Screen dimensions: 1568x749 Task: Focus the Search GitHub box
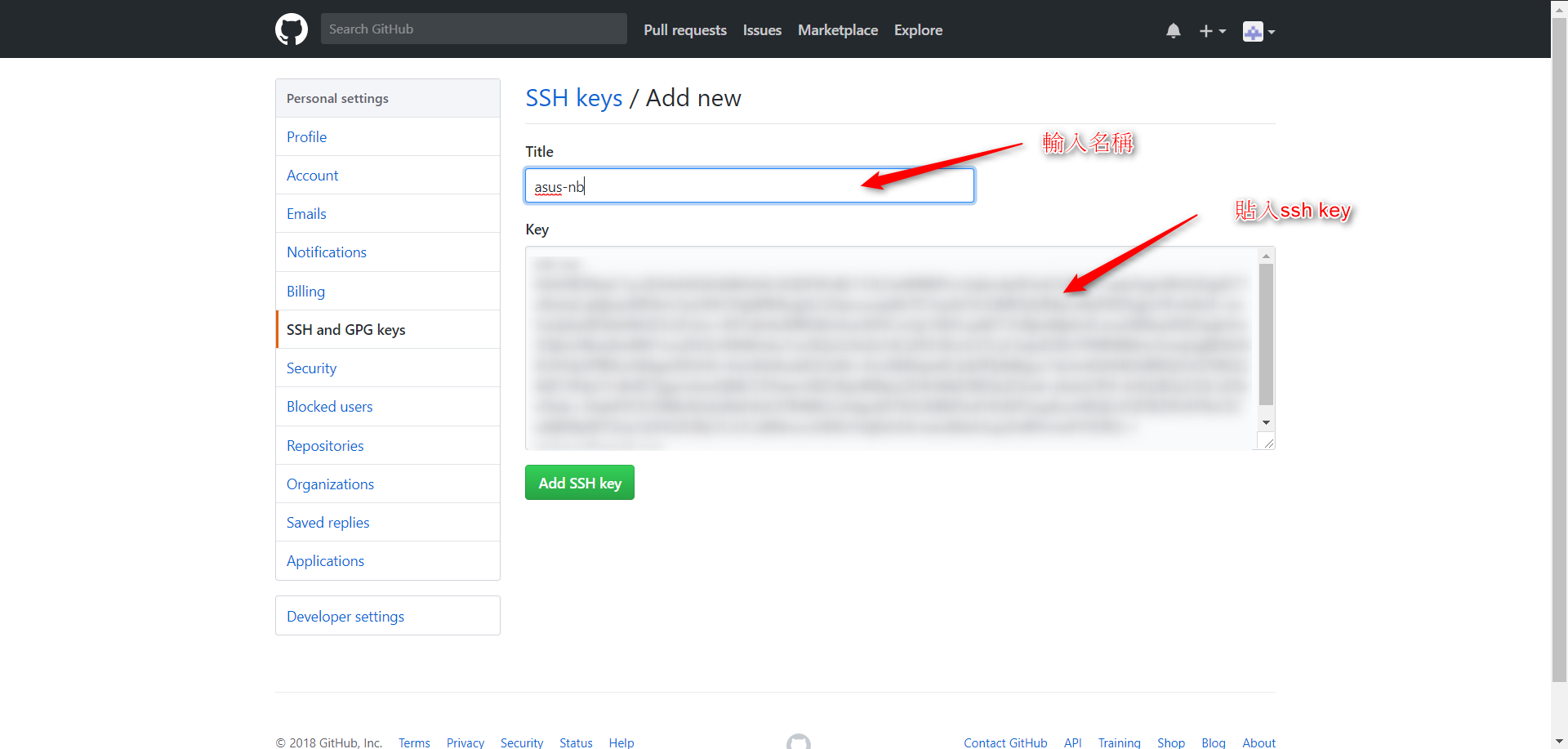pyautogui.click(x=474, y=29)
